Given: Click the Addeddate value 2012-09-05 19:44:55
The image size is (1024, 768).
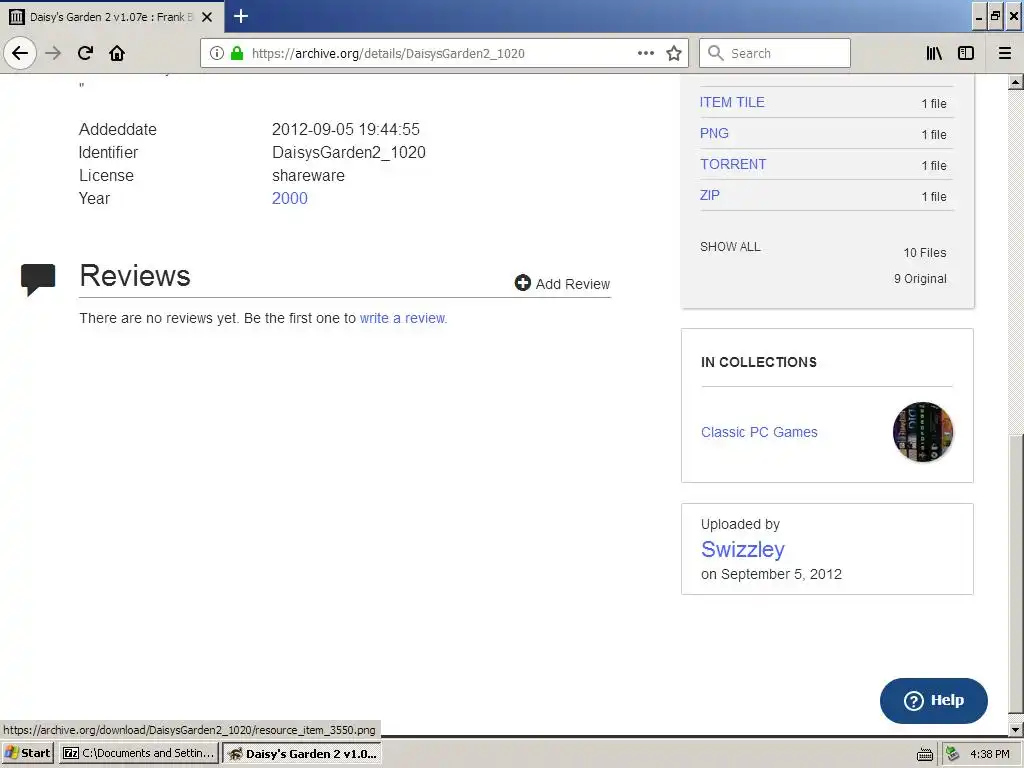Looking at the screenshot, I should tap(345, 129).
